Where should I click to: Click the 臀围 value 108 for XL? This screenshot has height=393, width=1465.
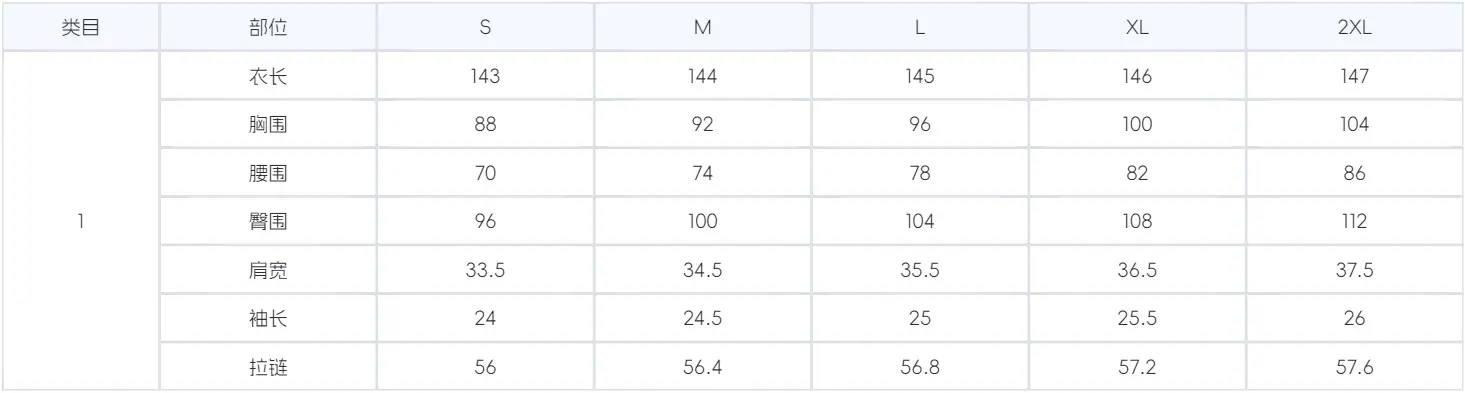coord(1137,222)
